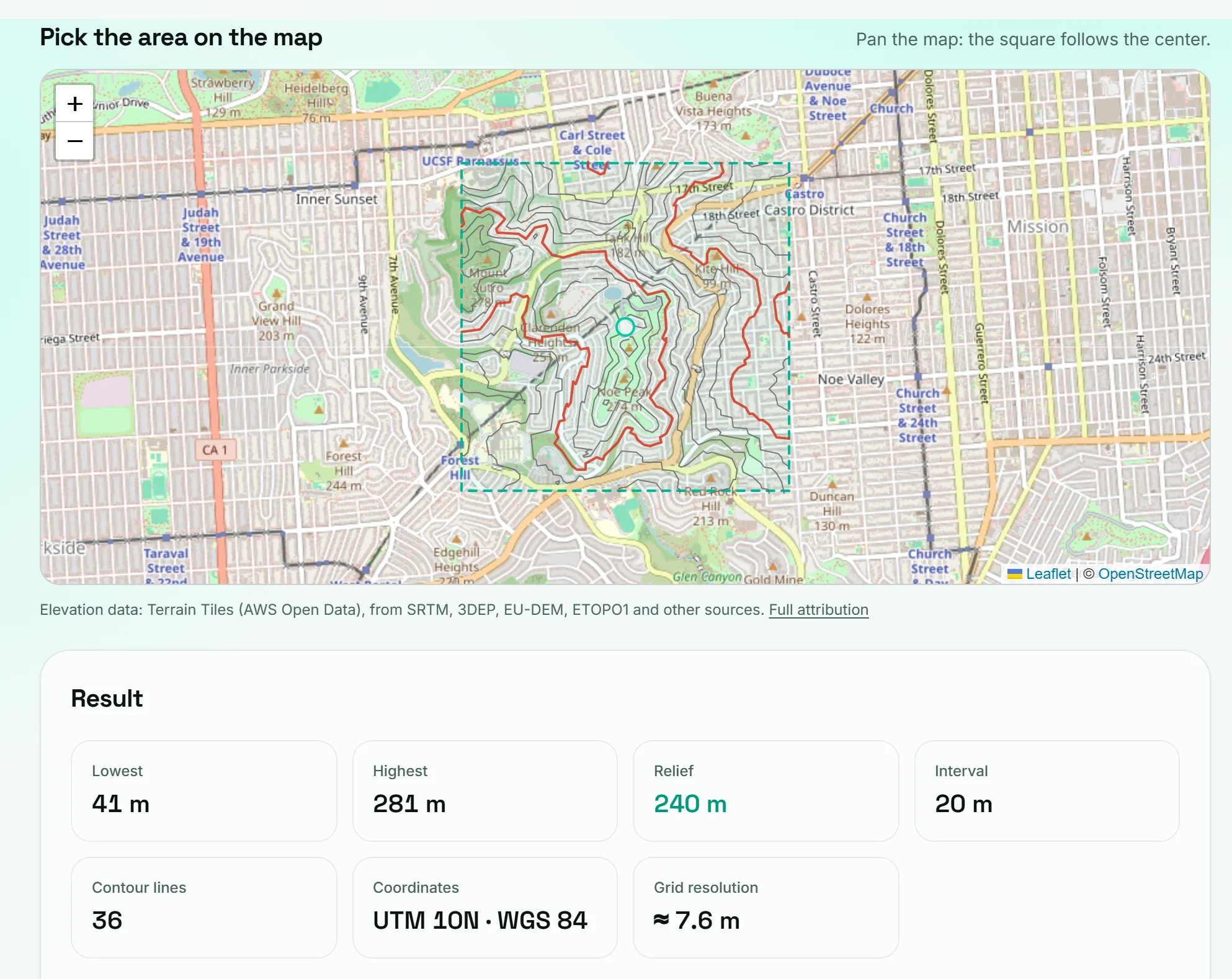1232x979 pixels.
Task: Select the Relief value 240 m
Action: pos(690,803)
